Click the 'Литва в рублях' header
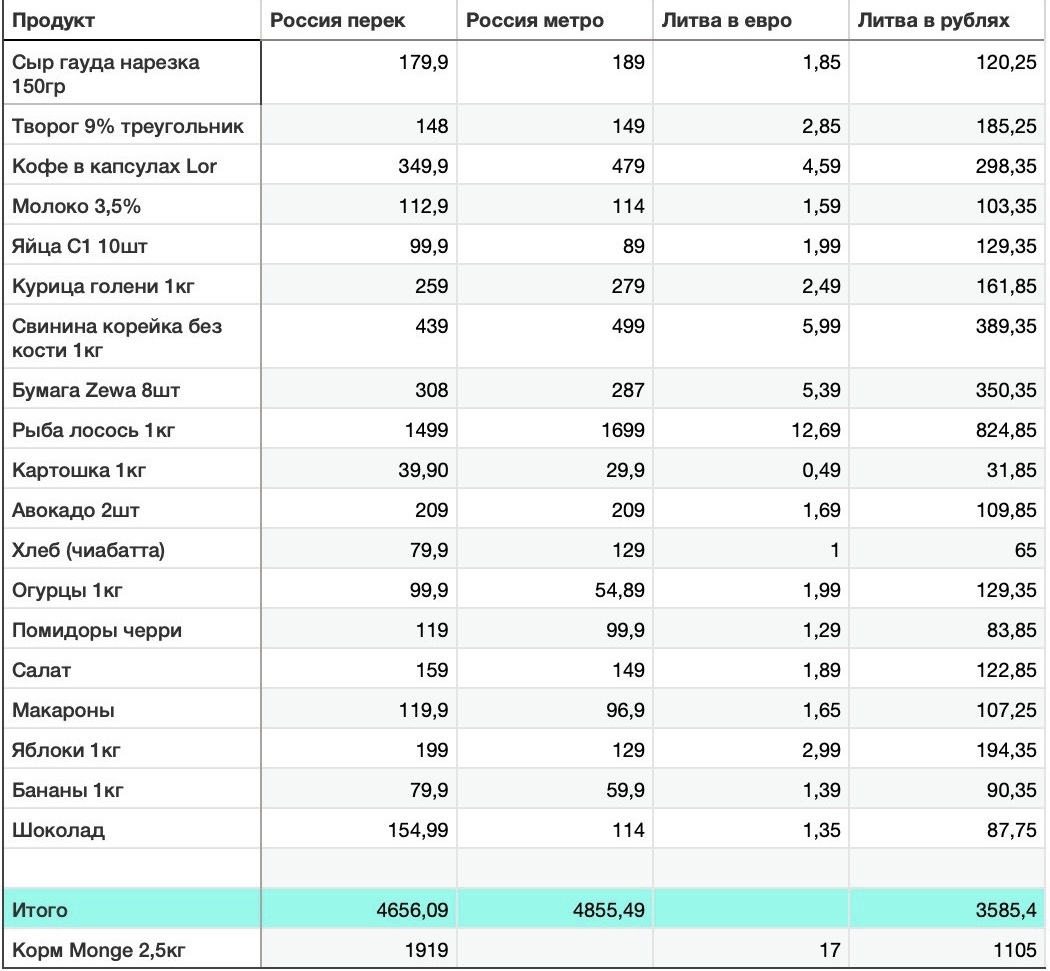Viewport: 1050px width, 971px height. (x=946, y=21)
